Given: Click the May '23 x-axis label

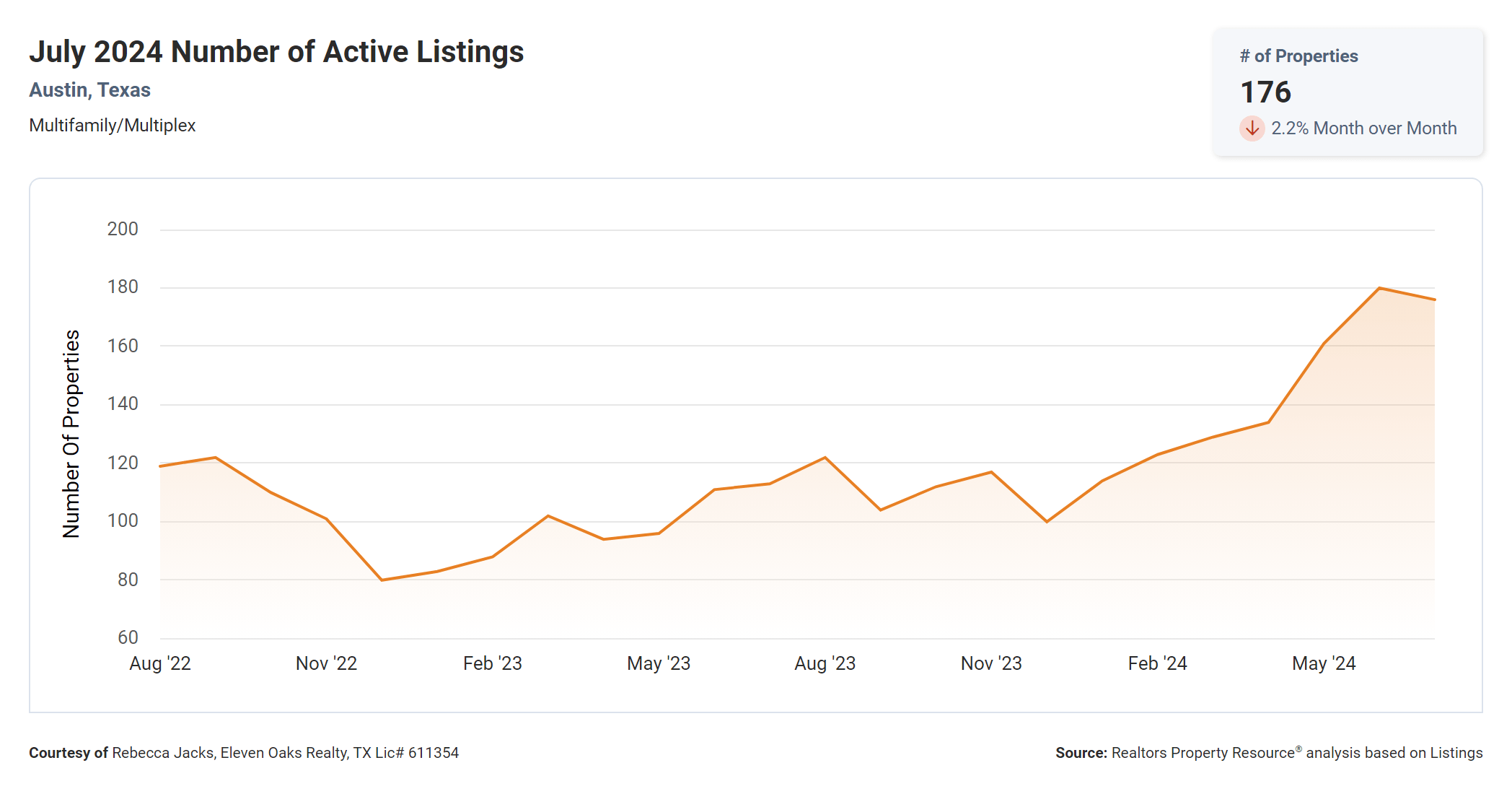Looking at the screenshot, I should (x=659, y=663).
